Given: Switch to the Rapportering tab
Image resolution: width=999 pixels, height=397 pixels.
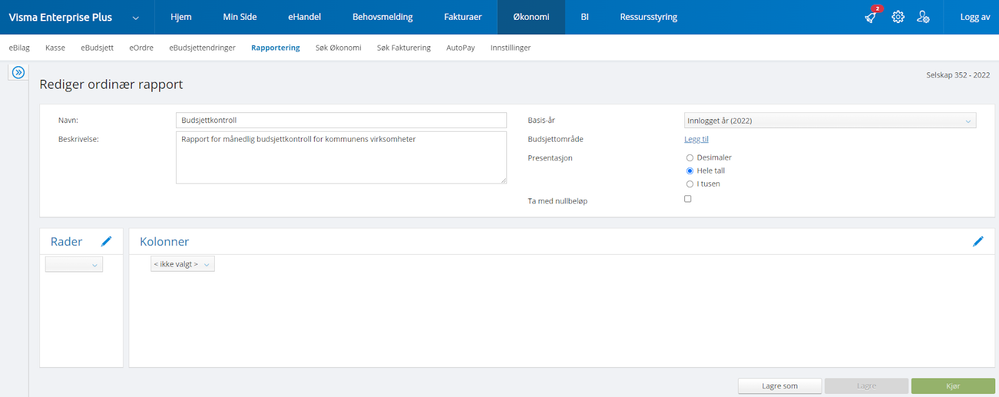Looking at the screenshot, I should coord(275,48).
